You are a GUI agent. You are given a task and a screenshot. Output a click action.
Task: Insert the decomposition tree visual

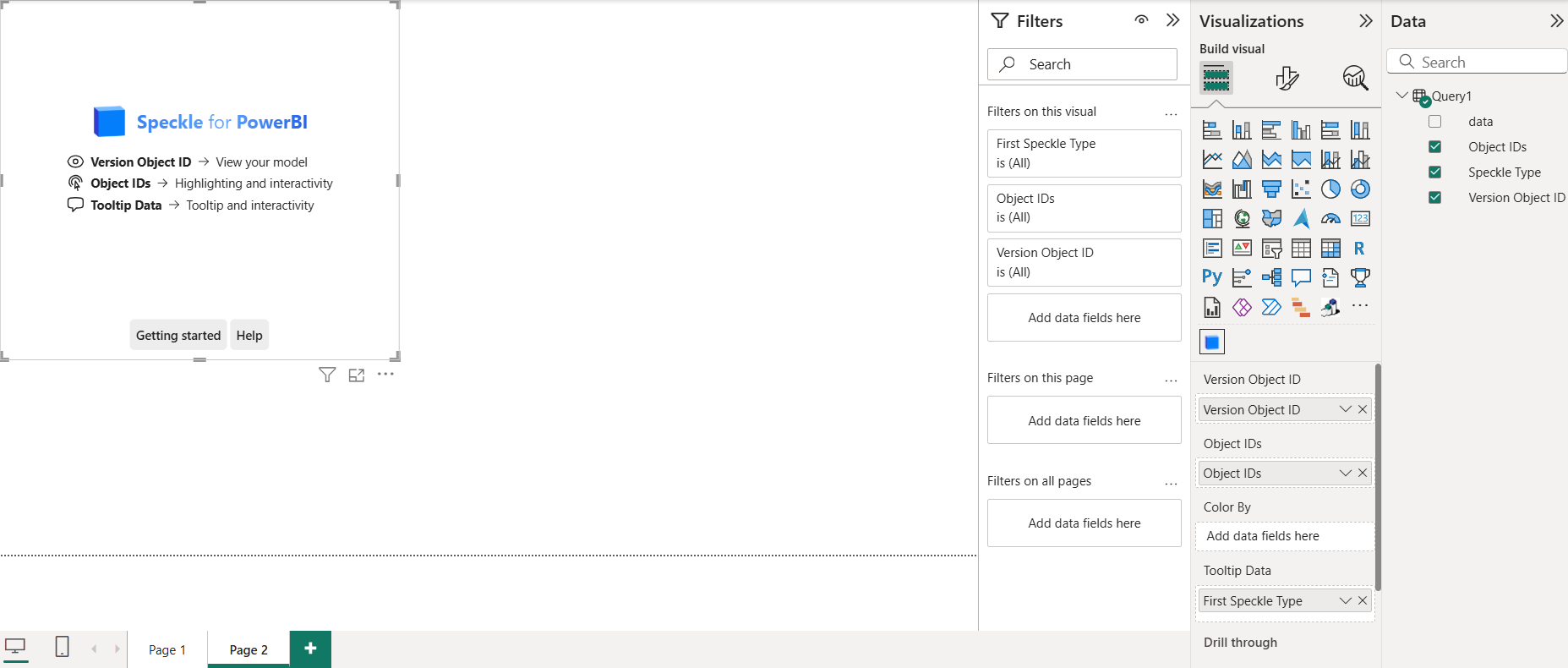pos(1271,277)
